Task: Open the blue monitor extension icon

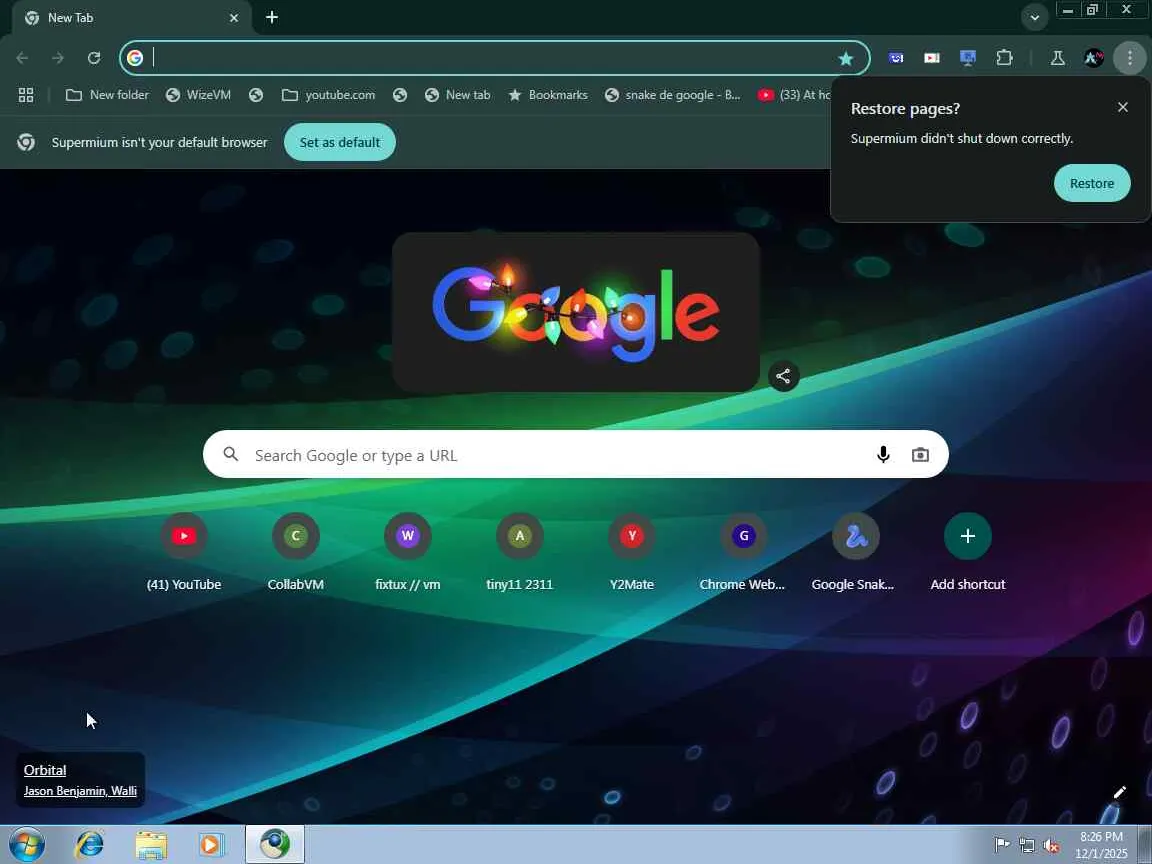Action: [968, 58]
